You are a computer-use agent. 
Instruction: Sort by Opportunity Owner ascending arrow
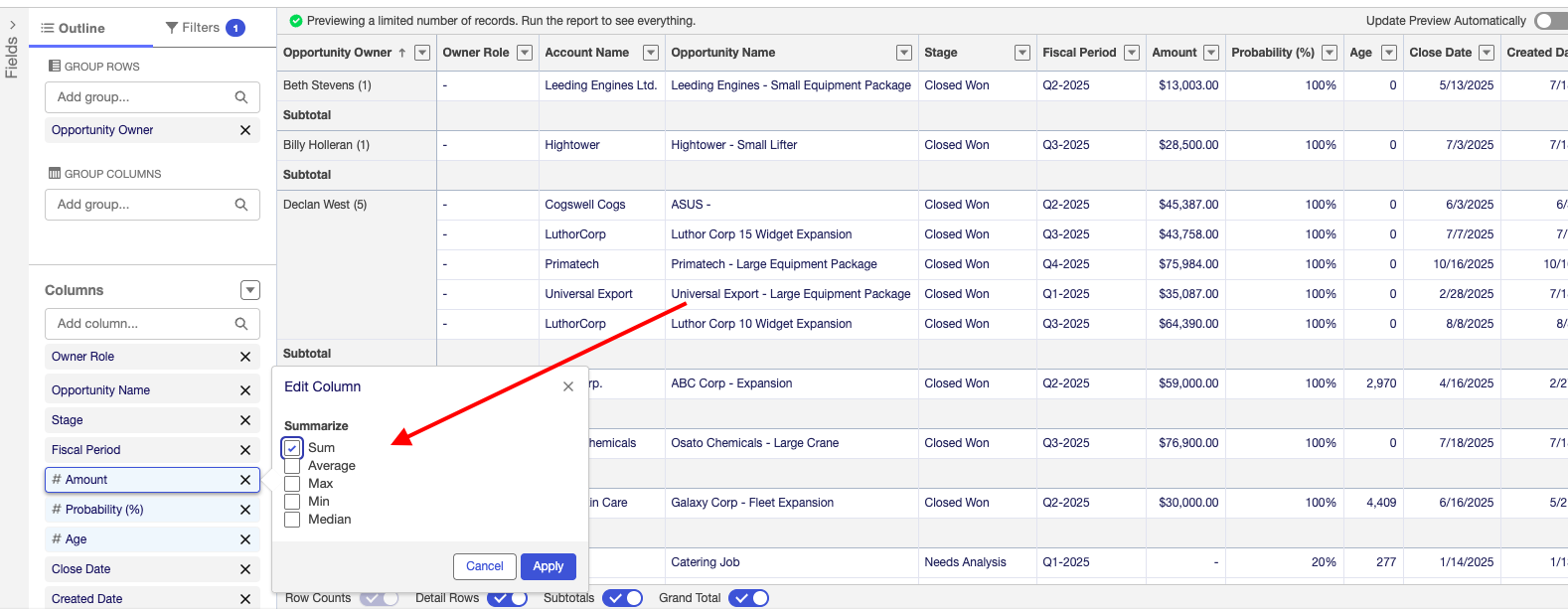click(402, 53)
